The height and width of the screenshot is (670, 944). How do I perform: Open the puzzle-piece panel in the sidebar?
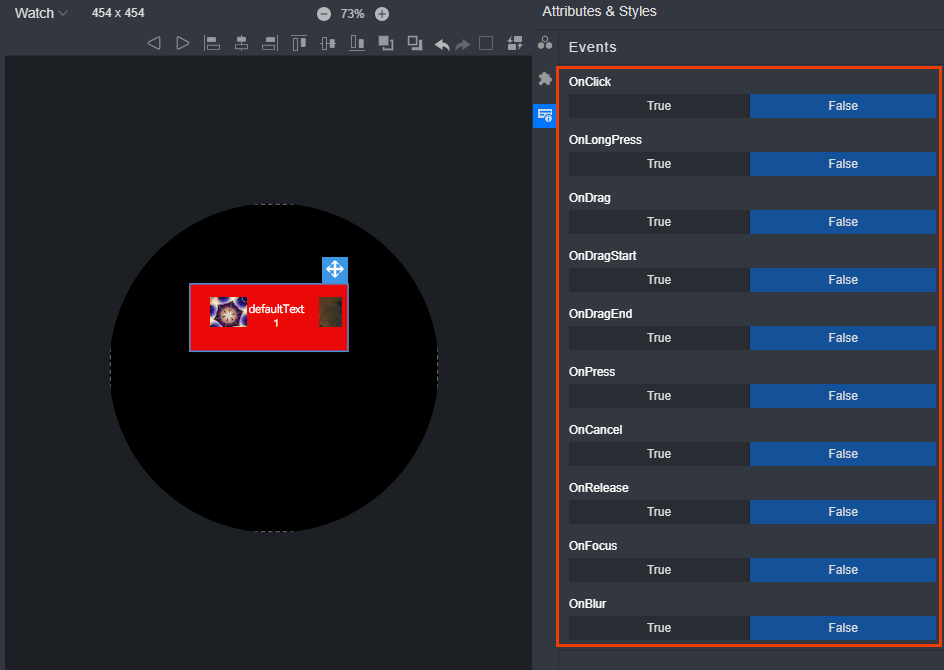(545, 79)
